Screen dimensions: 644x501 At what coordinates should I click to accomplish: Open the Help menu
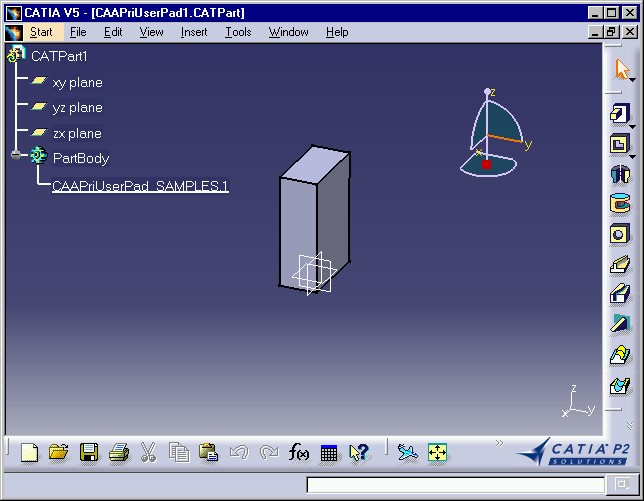[x=337, y=32]
